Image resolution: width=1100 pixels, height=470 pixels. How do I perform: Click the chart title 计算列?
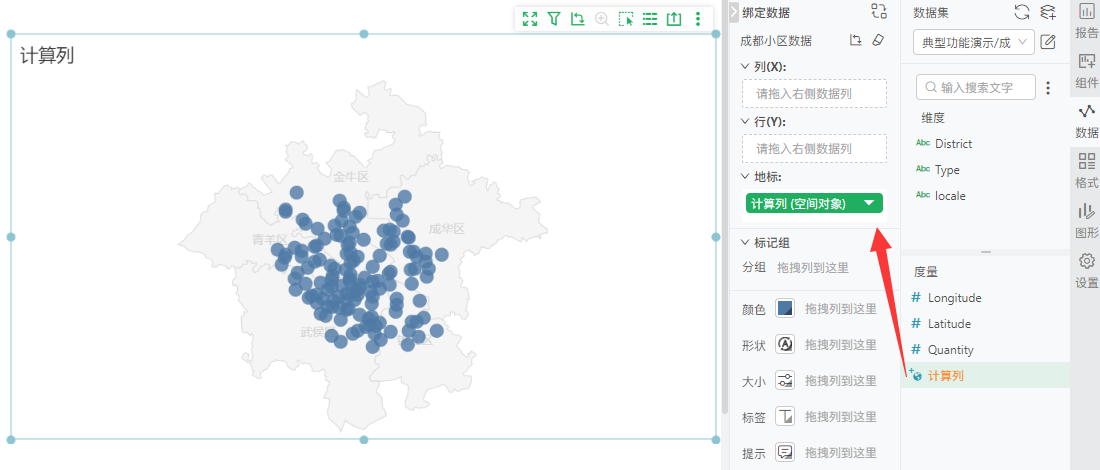click(x=47, y=56)
